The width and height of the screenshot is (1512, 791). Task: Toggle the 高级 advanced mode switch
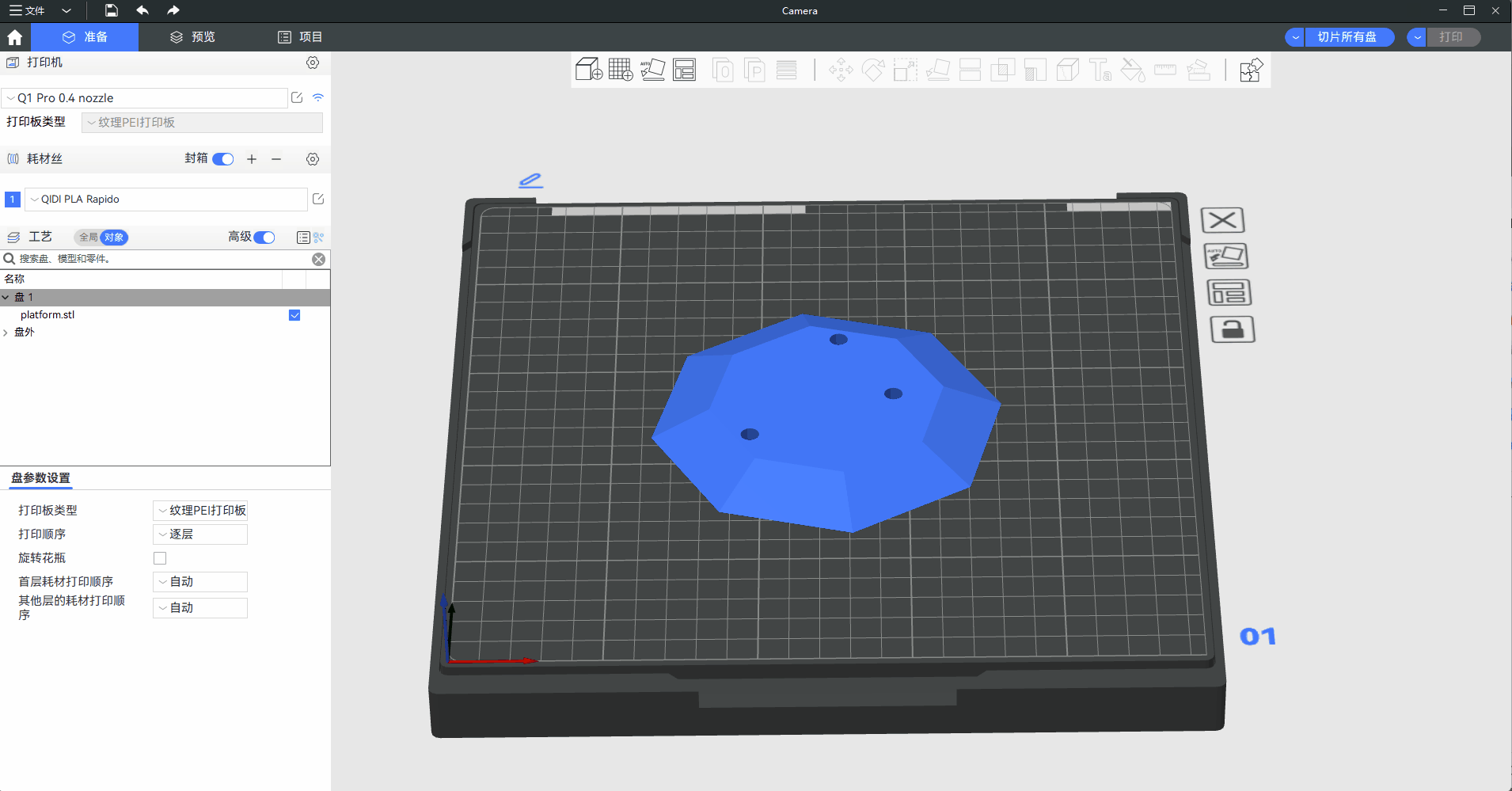pos(264,238)
